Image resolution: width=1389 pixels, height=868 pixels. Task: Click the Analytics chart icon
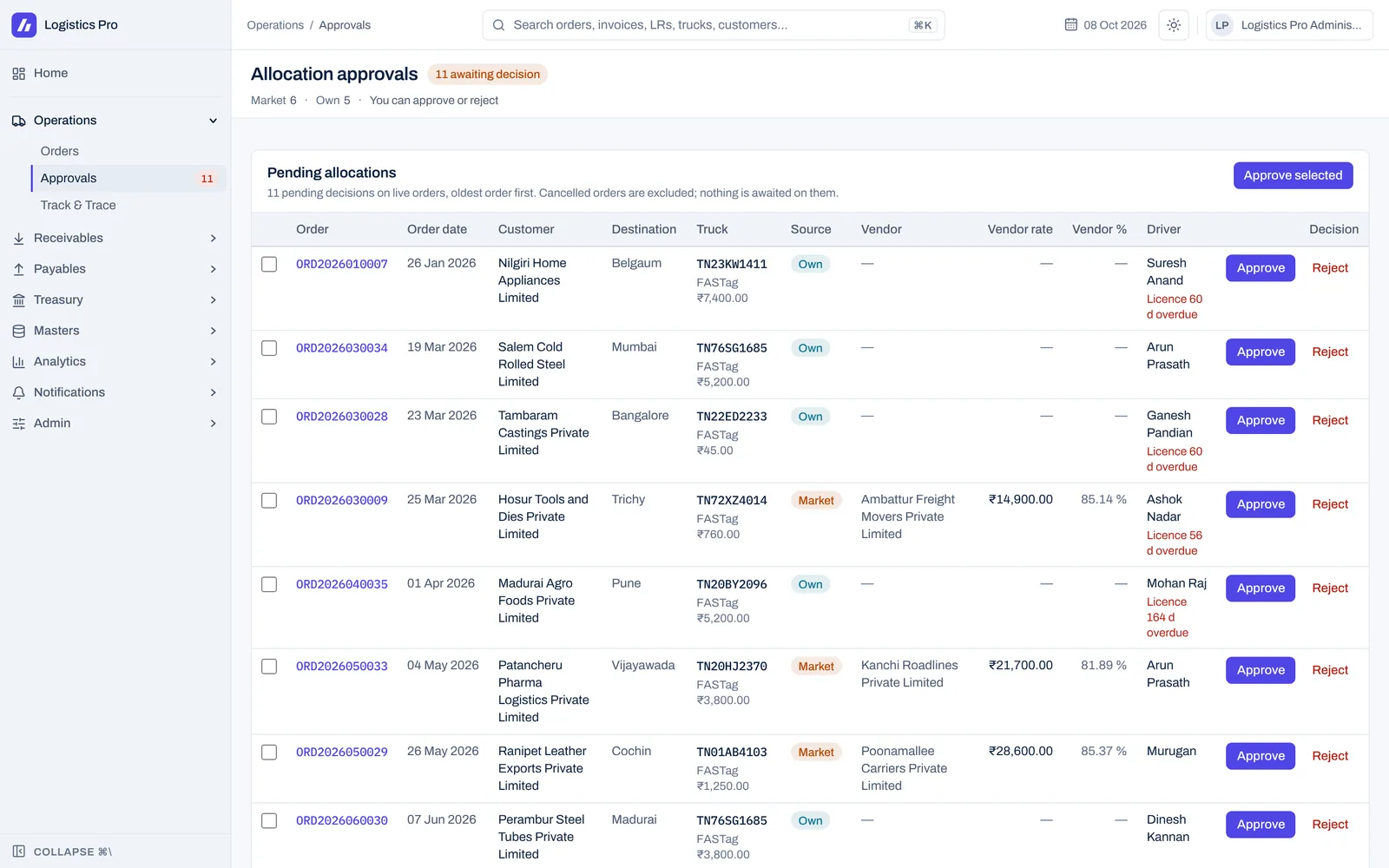click(x=18, y=362)
